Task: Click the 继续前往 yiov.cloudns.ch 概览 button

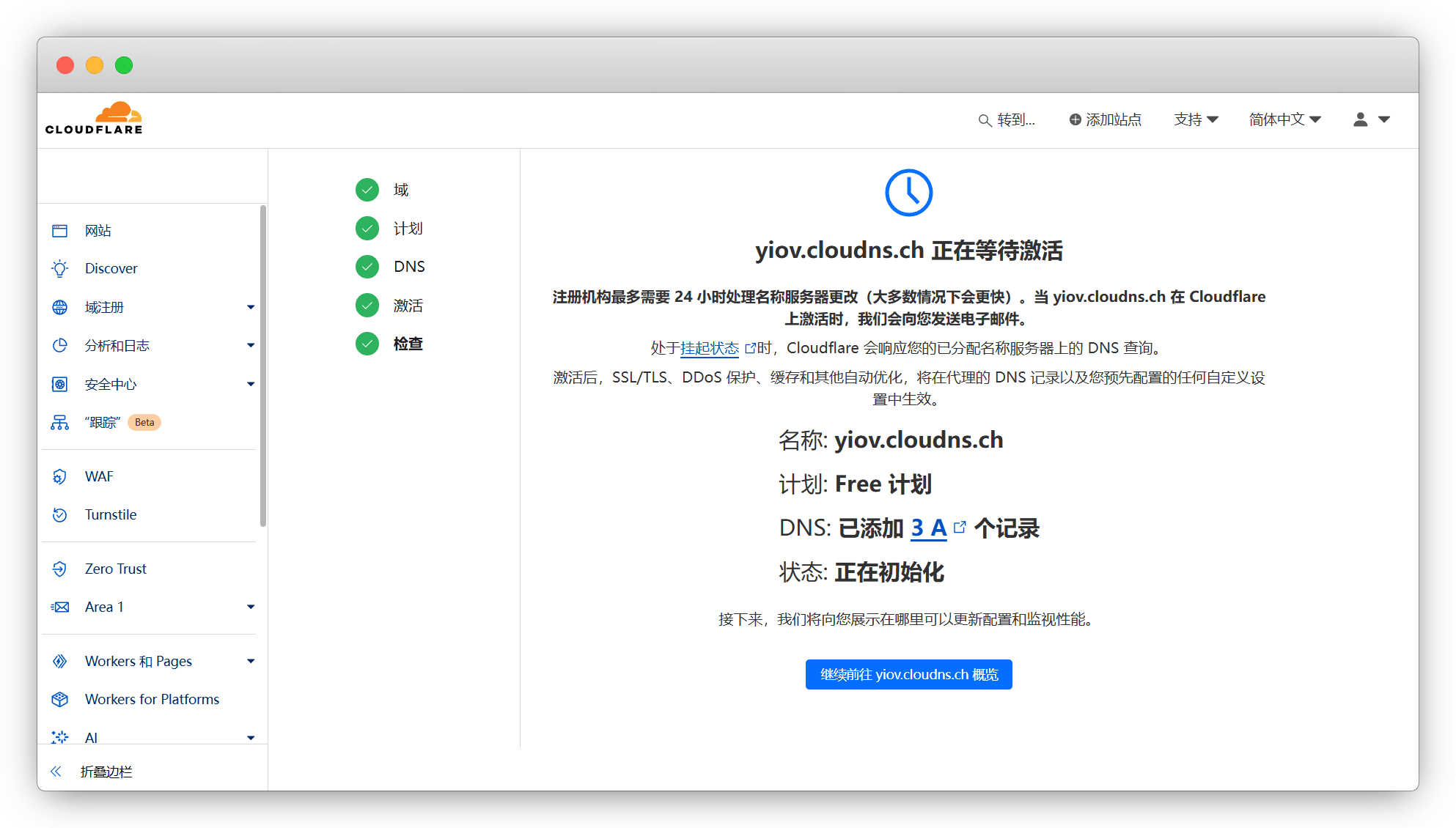Action: (908, 674)
